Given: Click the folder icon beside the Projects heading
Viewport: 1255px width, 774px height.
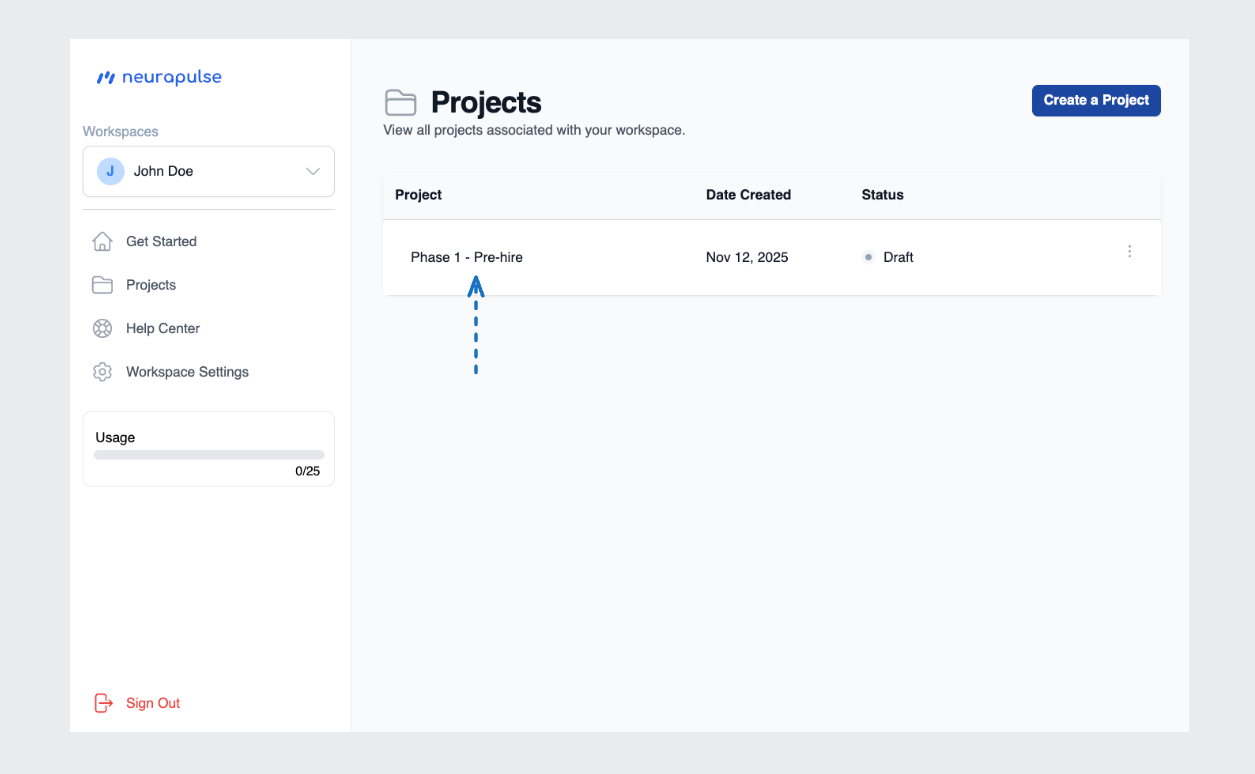Looking at the screenshot, I should (400, 102).
